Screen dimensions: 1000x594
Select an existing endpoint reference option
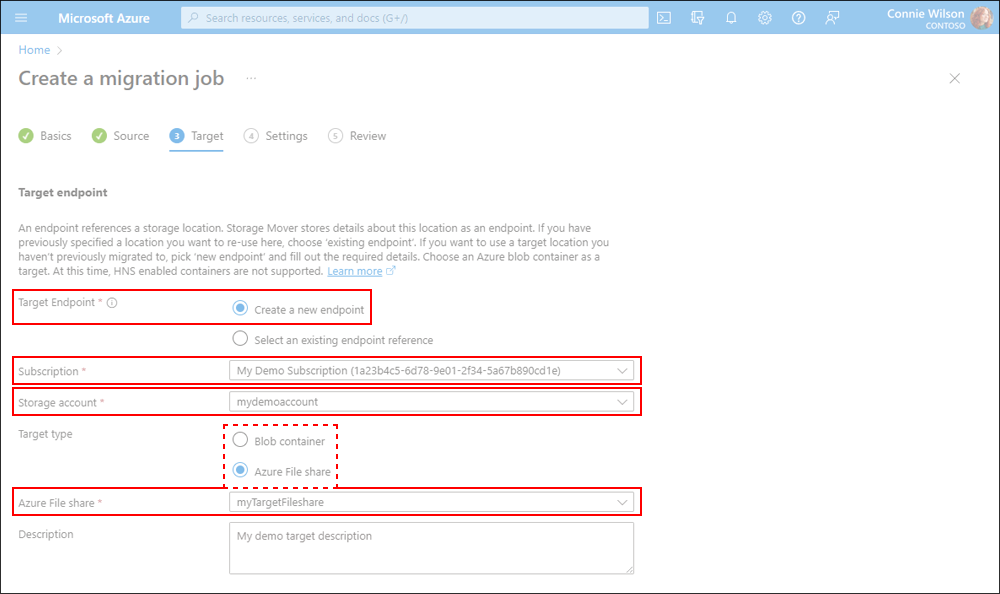pyautogui.click(x=240, y=339)
